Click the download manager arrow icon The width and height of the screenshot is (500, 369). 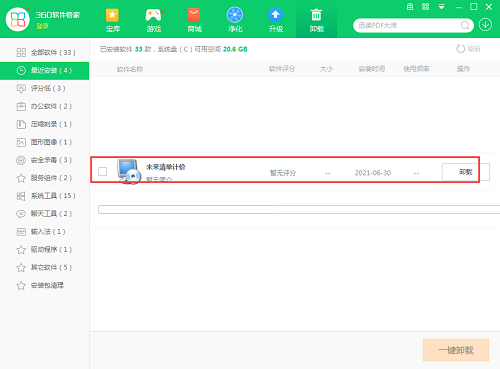pos(485,25)
